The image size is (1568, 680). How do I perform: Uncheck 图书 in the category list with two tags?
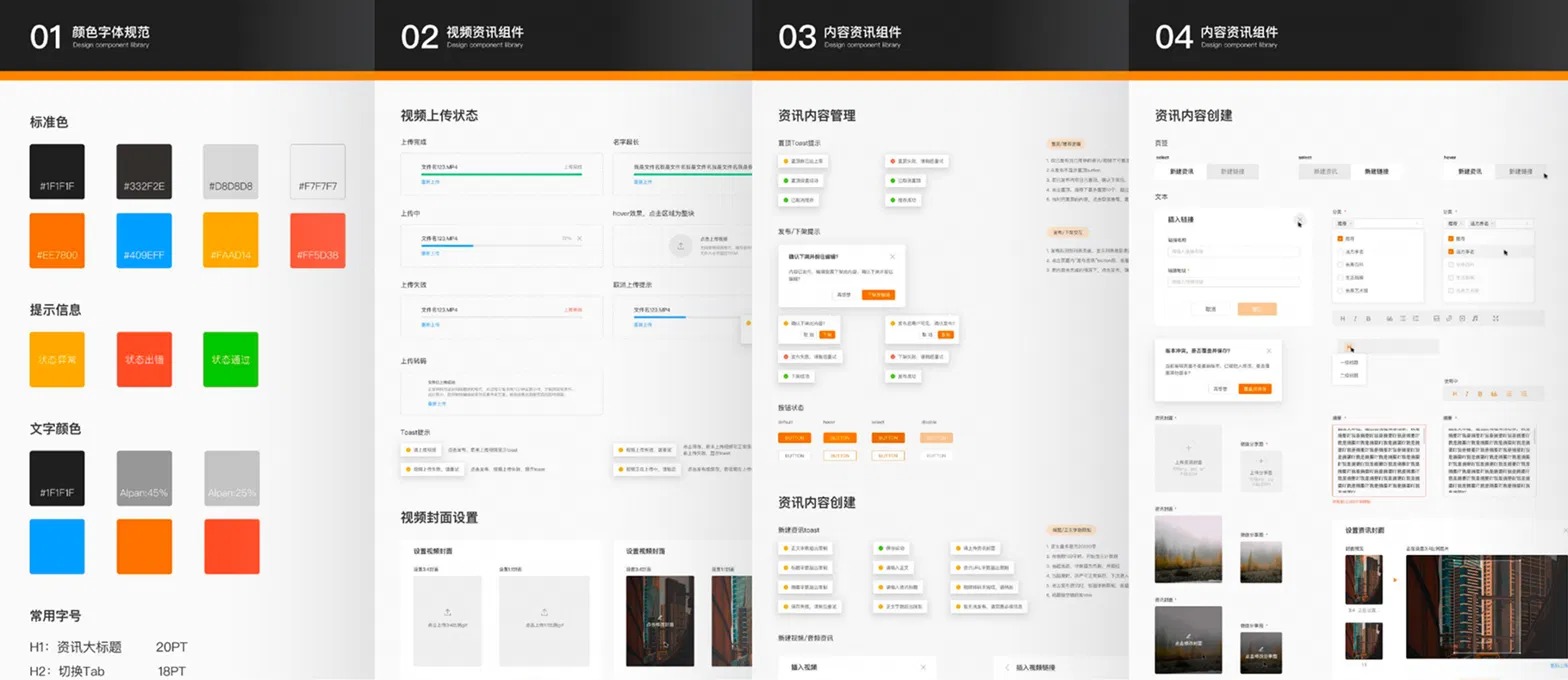(x=1451, y=238)
